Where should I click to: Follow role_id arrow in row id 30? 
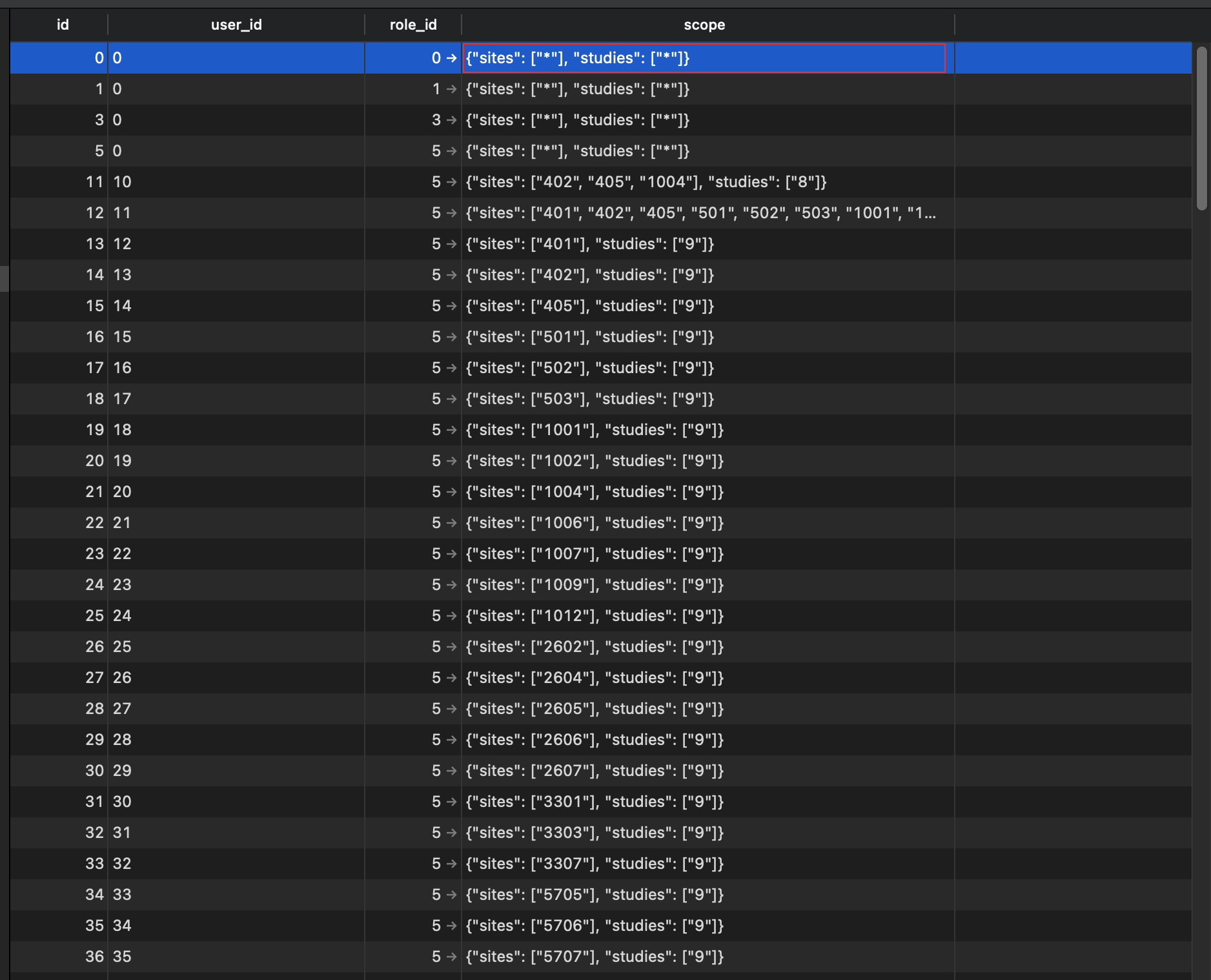pos(451,771)
